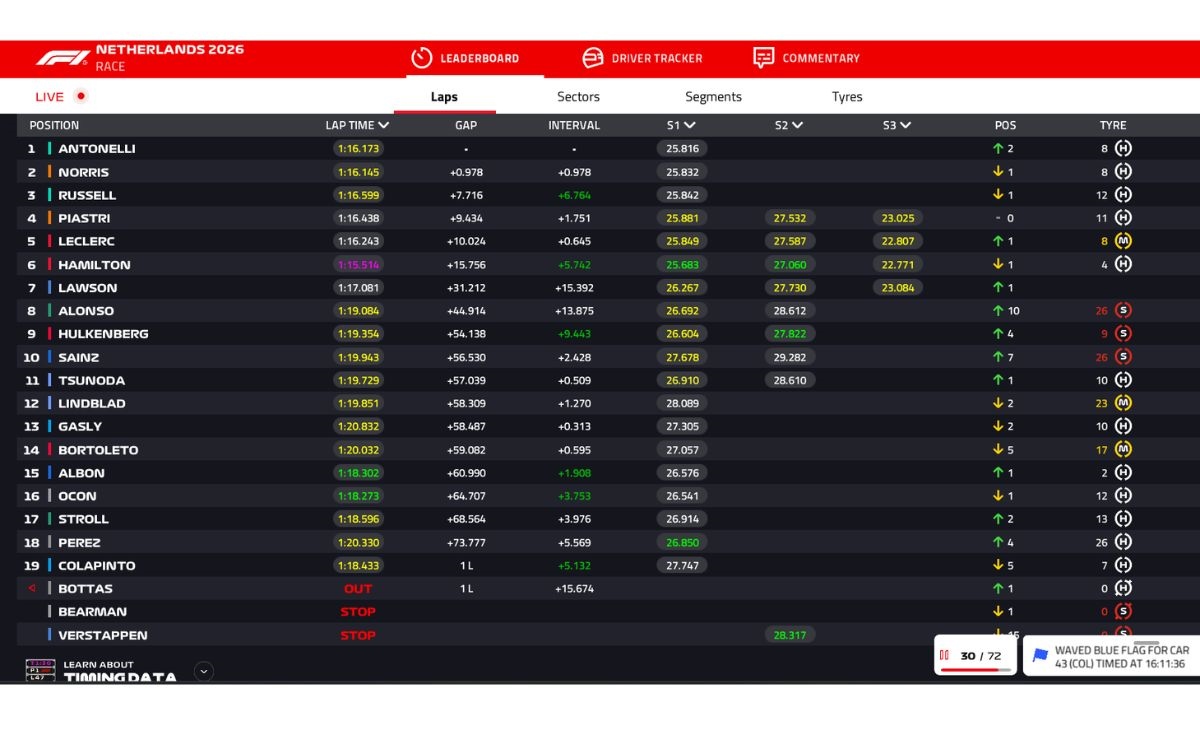Click Russell's hard tyre icon

(x=1123, y=195)
